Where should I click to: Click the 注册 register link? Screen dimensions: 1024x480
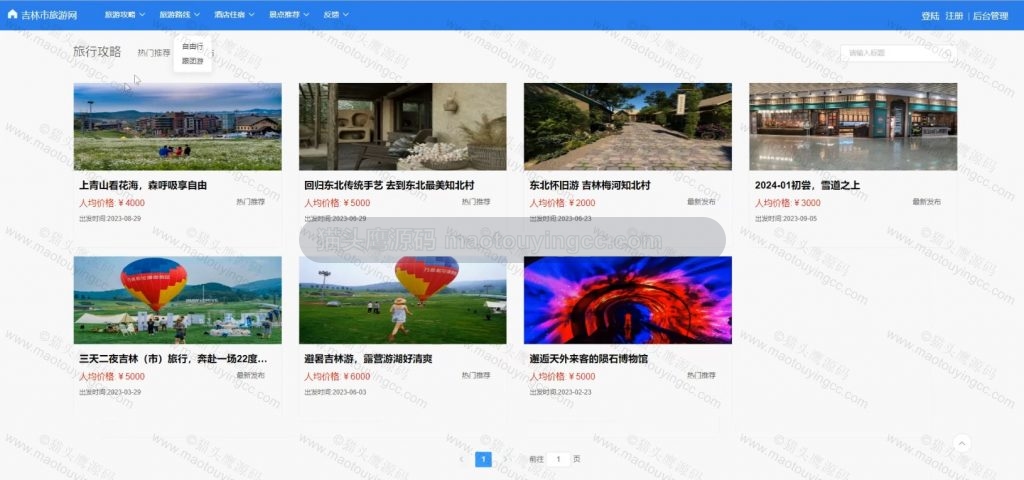954,16
